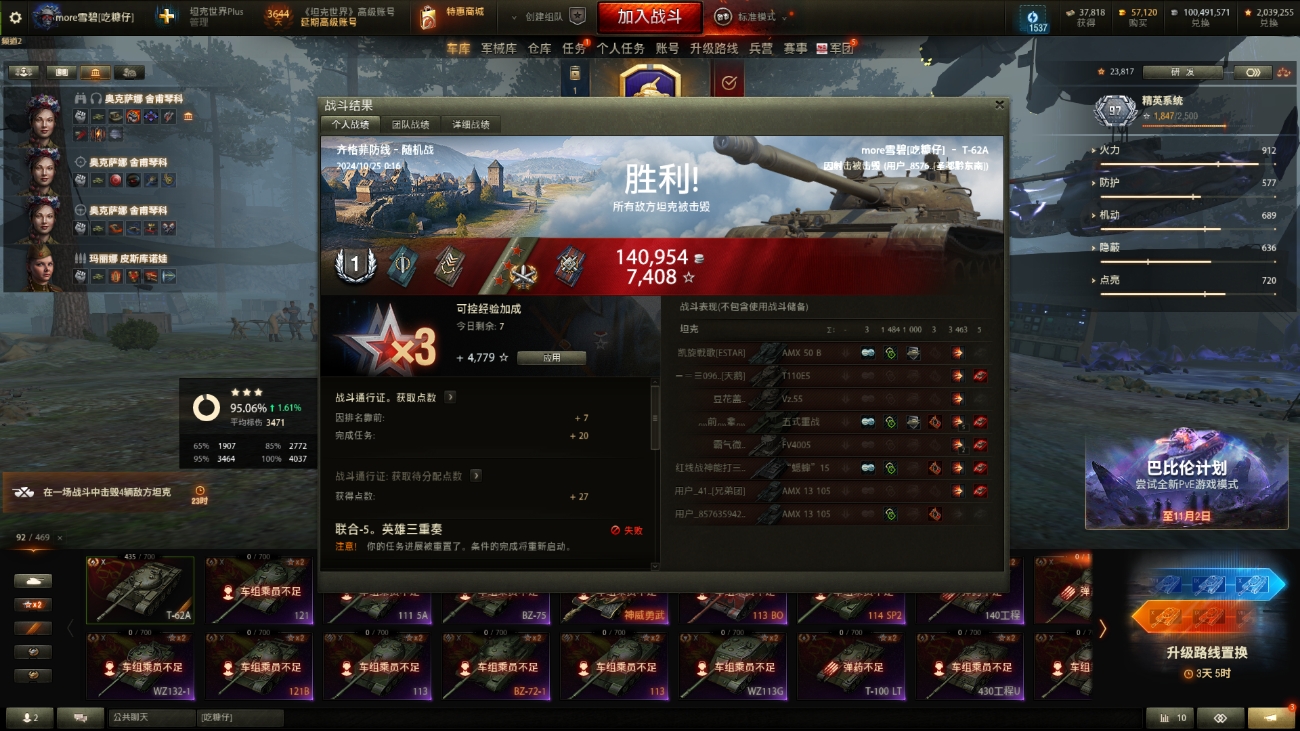
Task: Open game settings gear icon
Action: [15, 17]
